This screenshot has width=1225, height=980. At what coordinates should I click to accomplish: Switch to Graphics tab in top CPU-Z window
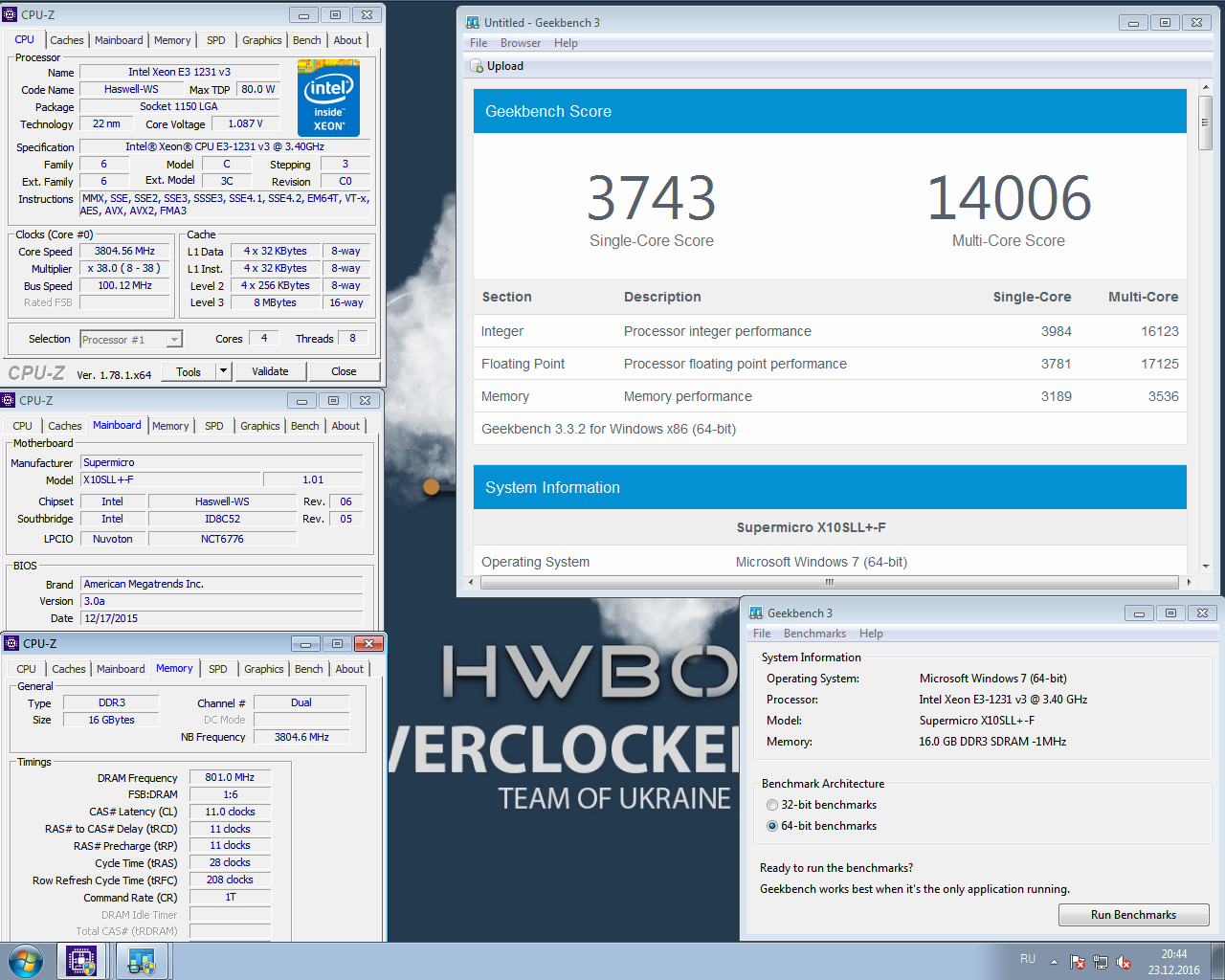pos(262,40)
